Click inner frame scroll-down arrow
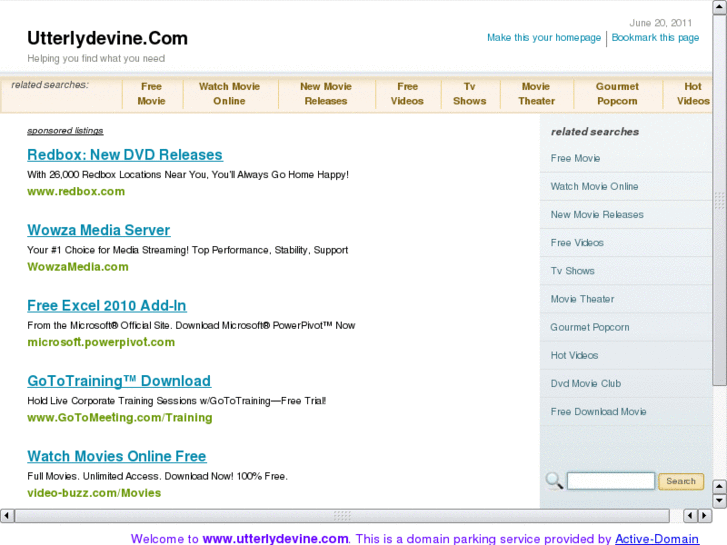Viewport: 727px width, 545px height. 719,500
